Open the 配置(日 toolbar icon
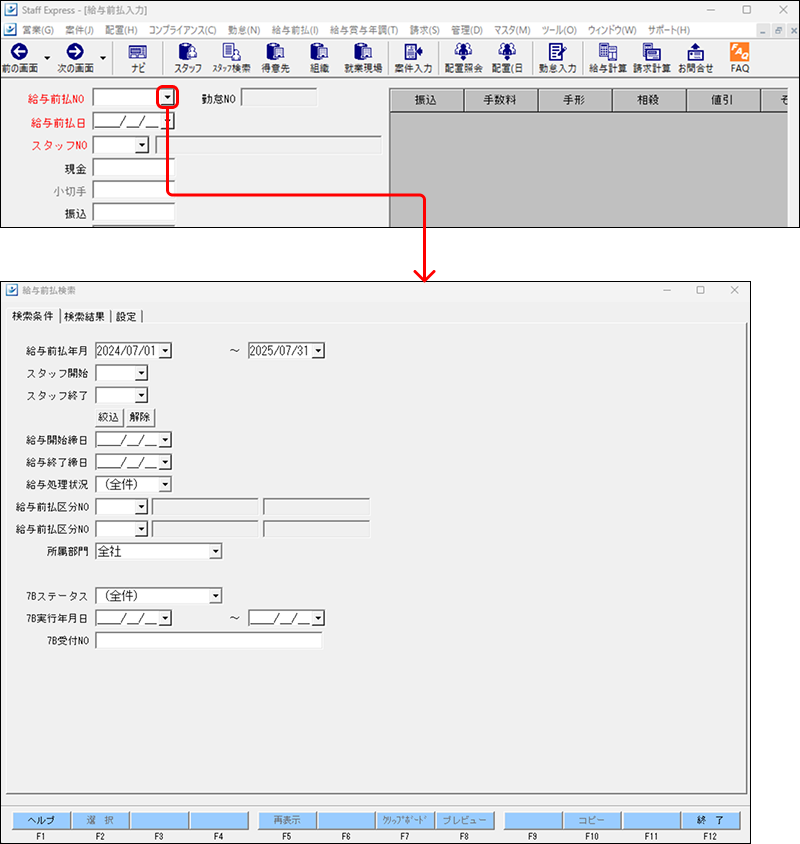This screenshot has height=844, width=800. click(507, 57)
